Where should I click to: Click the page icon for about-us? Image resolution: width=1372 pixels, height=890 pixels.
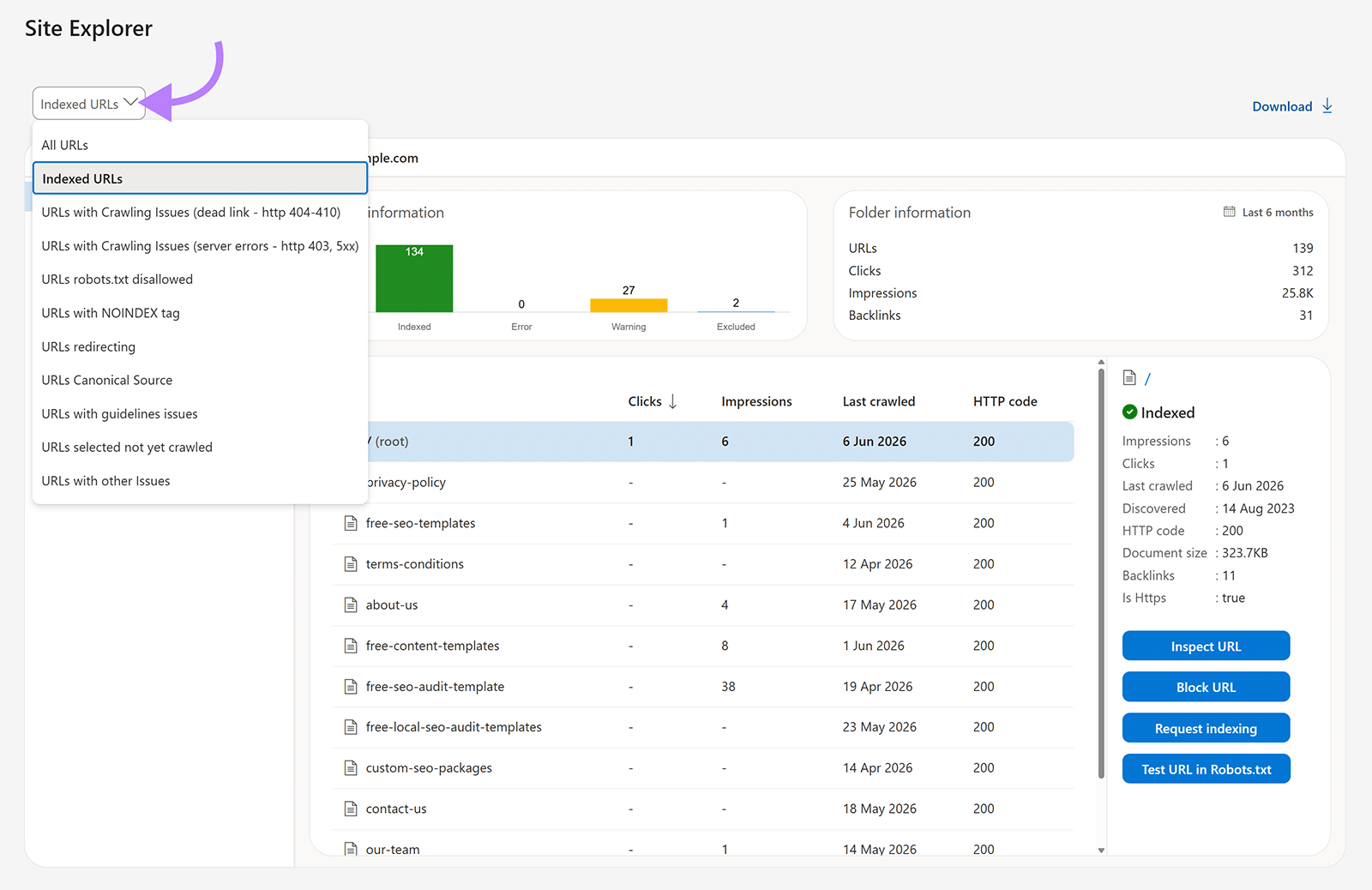tap(351, 605)
